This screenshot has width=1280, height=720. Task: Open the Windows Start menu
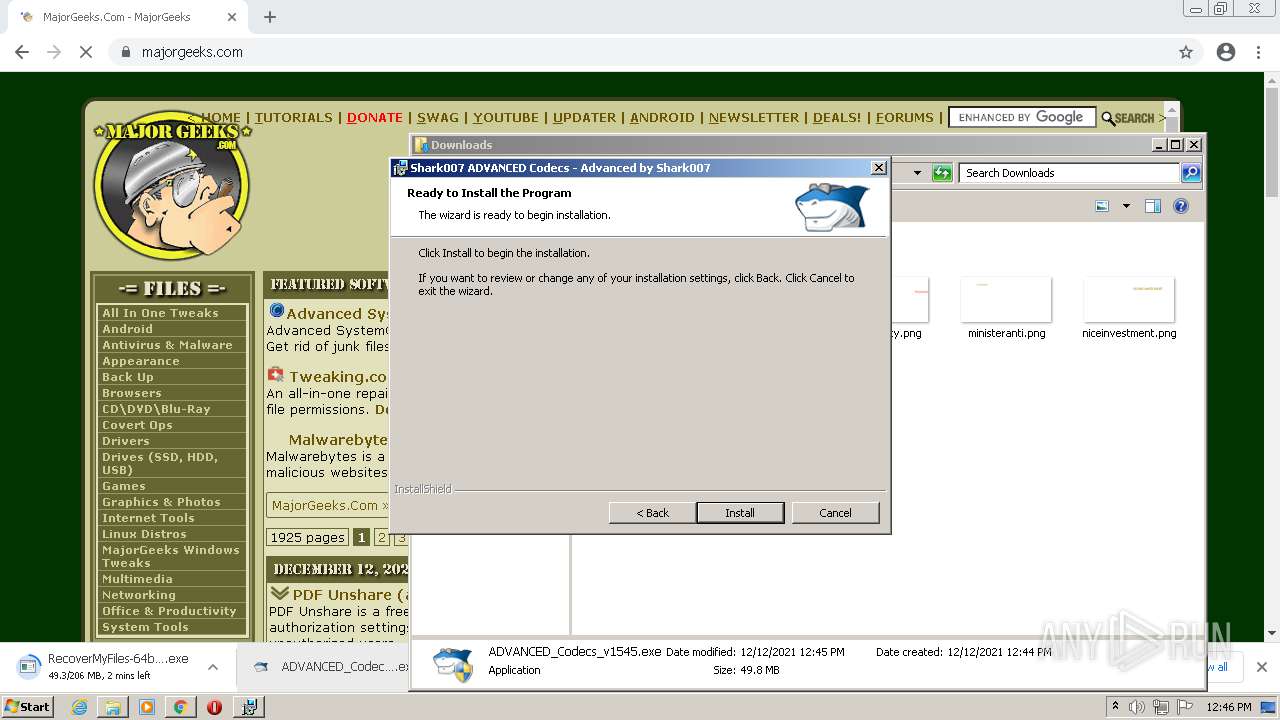28,707
